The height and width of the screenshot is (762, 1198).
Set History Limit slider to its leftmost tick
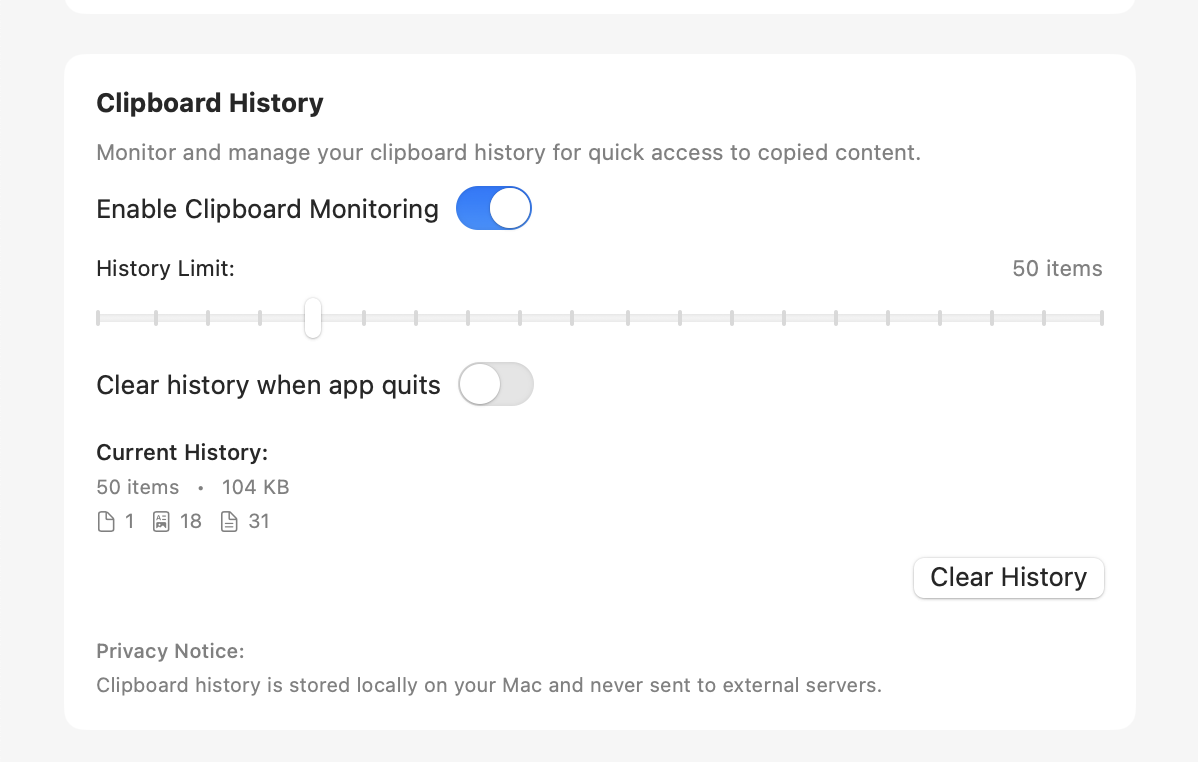click(98, 318)
